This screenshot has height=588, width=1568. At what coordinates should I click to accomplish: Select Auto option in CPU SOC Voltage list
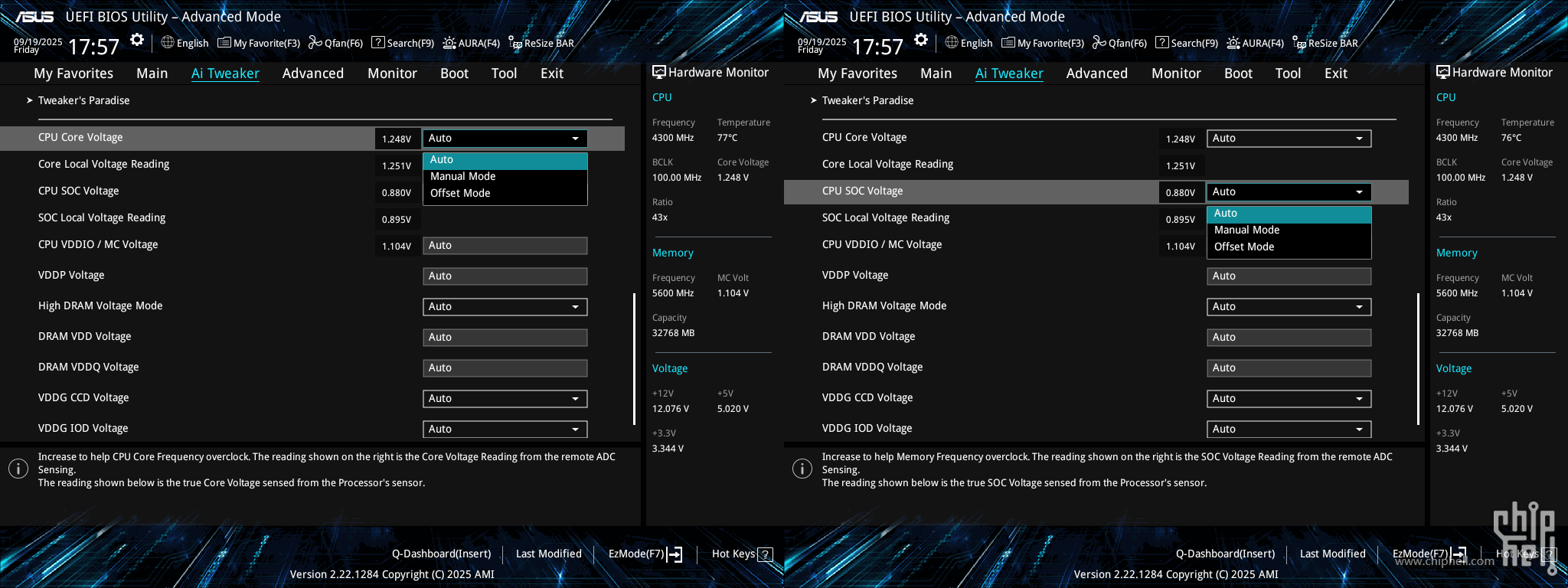coord(1289,214)
